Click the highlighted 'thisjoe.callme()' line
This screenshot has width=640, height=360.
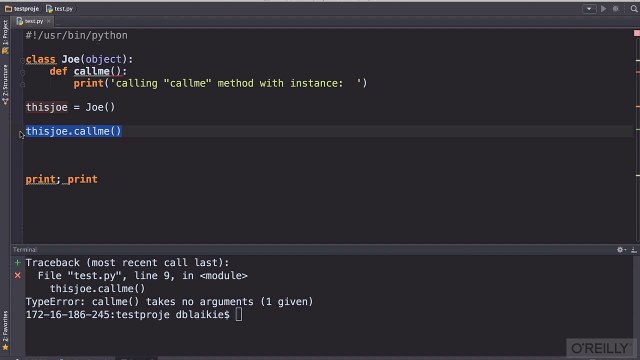click(x=73, y=131)
